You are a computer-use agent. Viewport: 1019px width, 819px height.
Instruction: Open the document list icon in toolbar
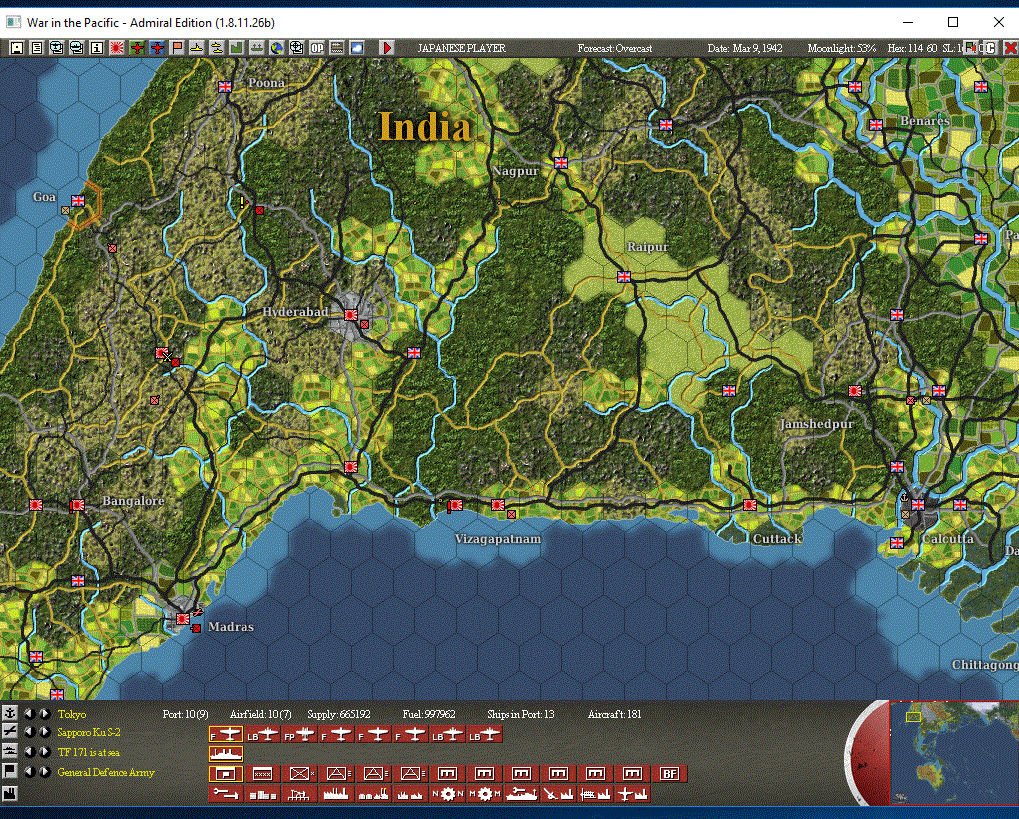pos(37,47)
